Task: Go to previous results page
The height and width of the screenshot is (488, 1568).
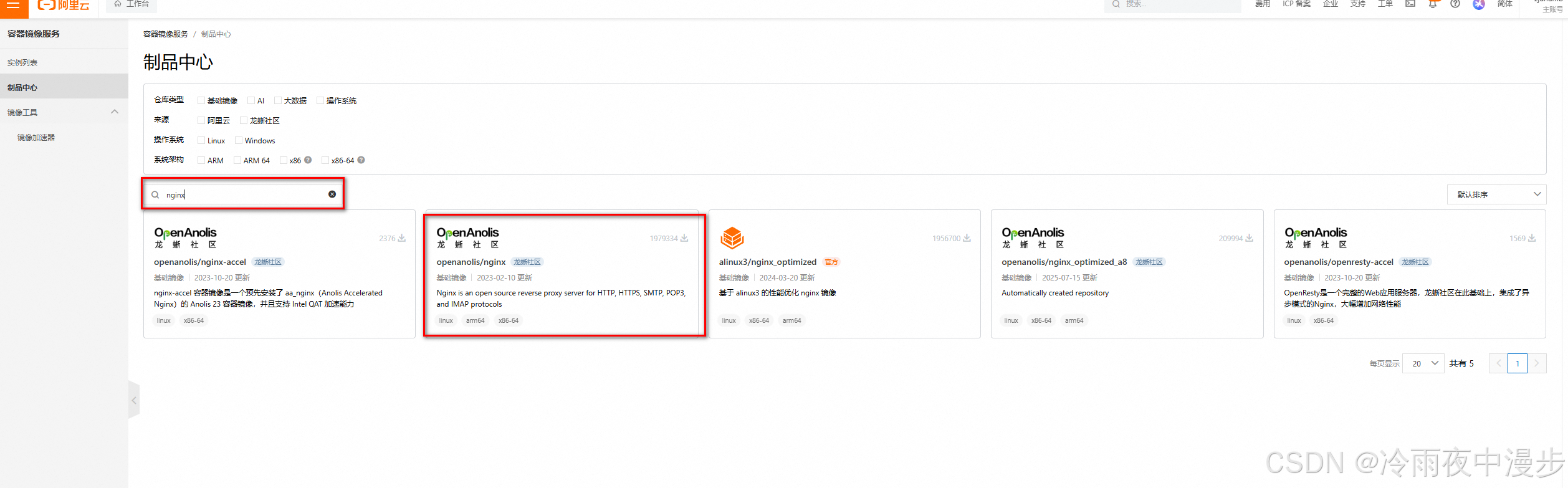Action: point(1498,363)
